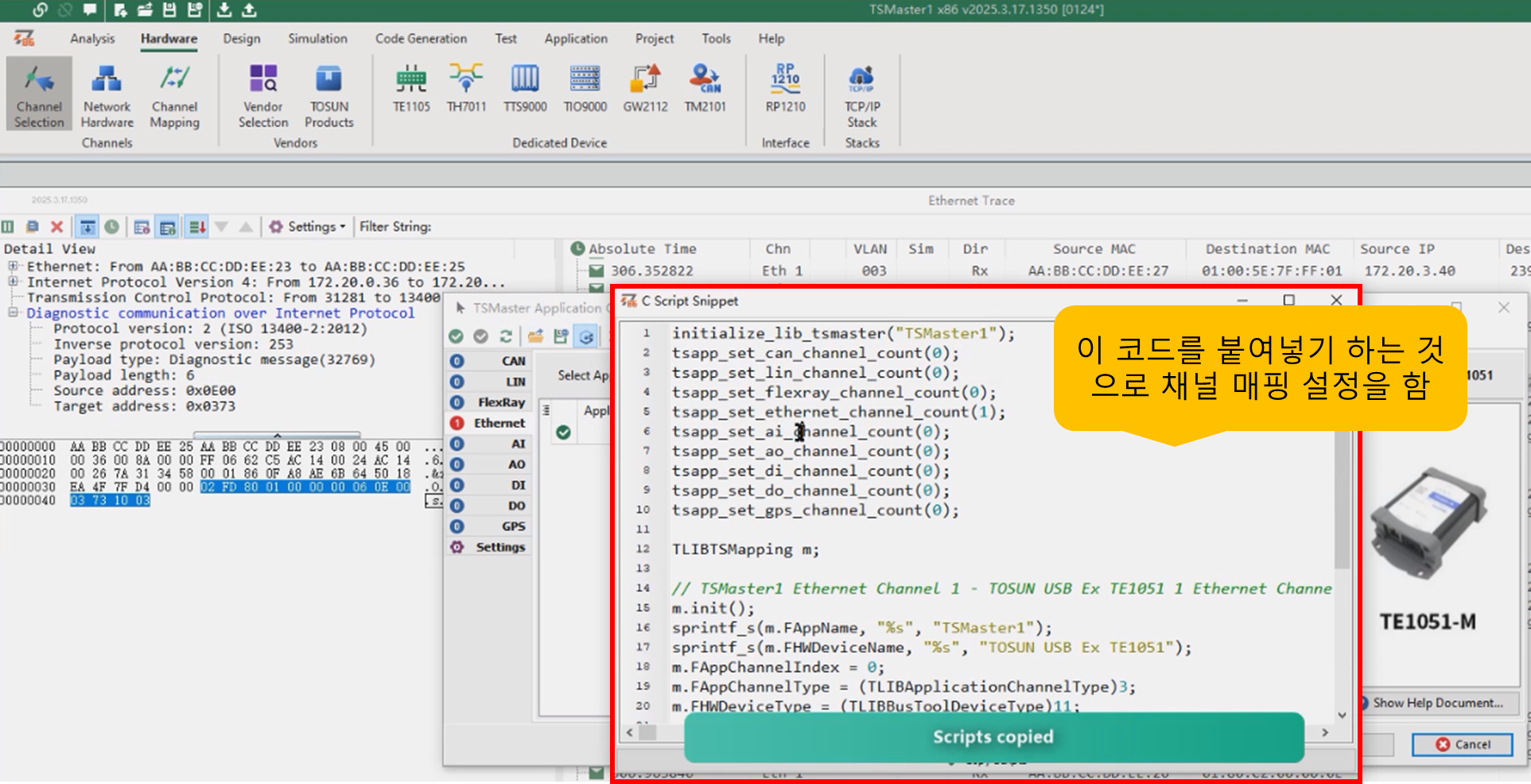Open Vendor Selection

click(263, 95)
